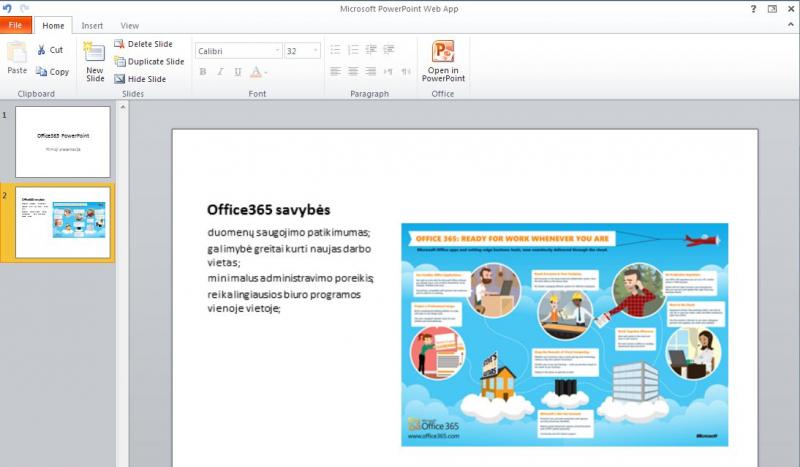
Task: Click the 'galimybė greitai kurti naujas darbo' line
Action: [x=289, y=249]
